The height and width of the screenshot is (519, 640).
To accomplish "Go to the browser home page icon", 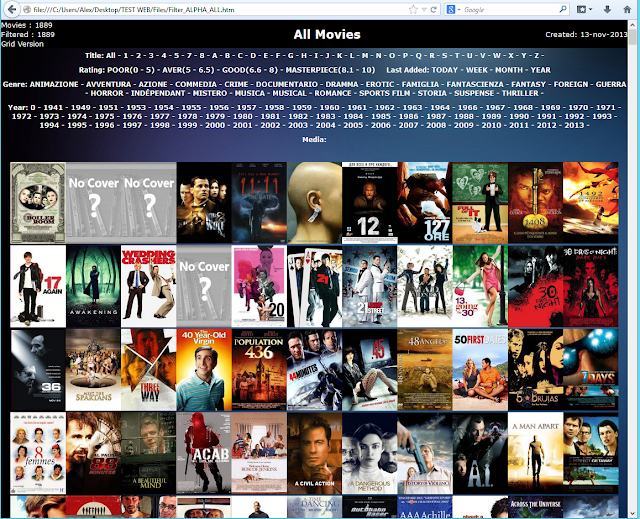I will click(x=627, y=9).
